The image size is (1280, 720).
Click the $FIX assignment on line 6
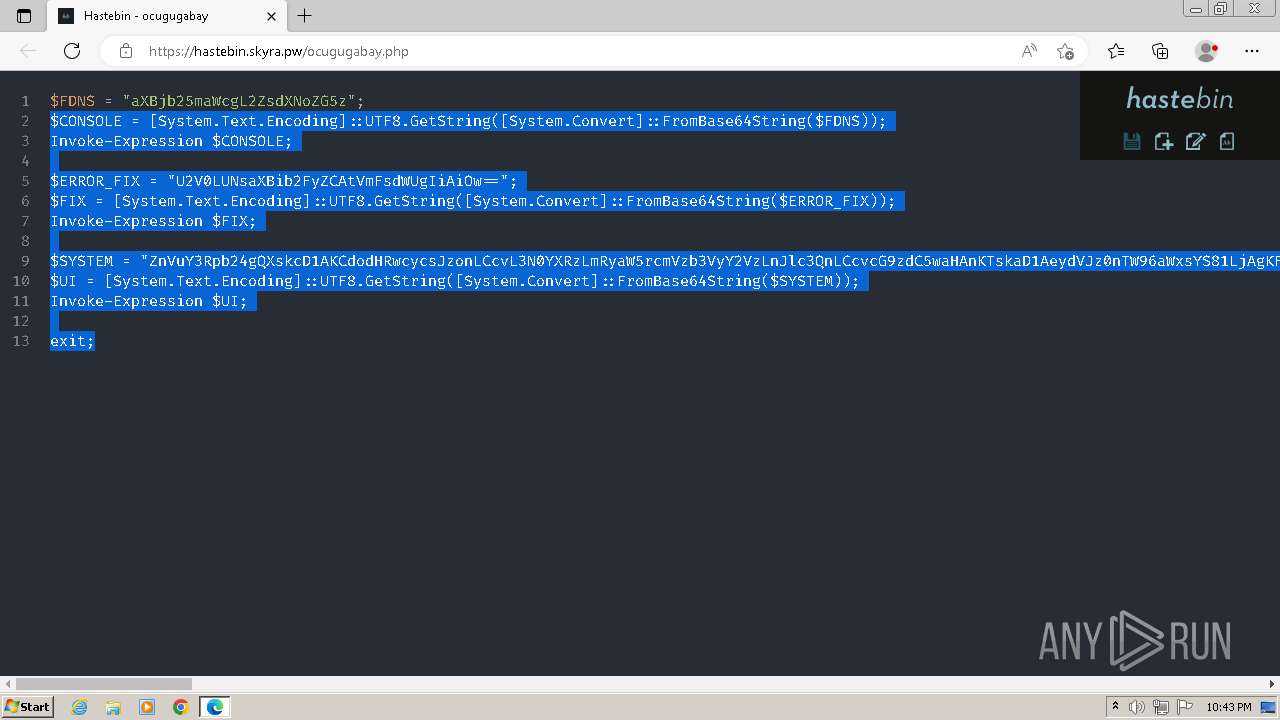473,201
